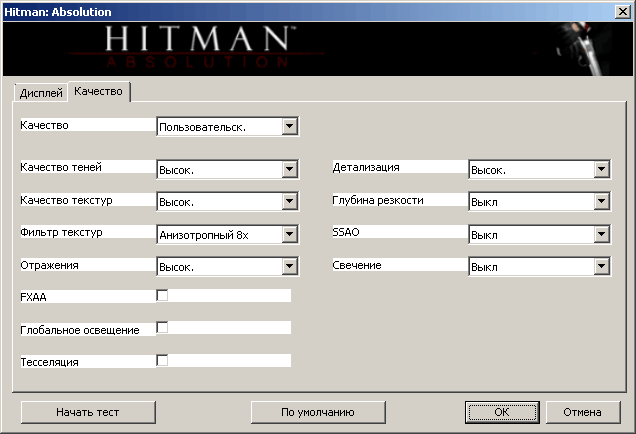Open the Качество preset dropdown showing Пользовательск.

click(228, 127)
